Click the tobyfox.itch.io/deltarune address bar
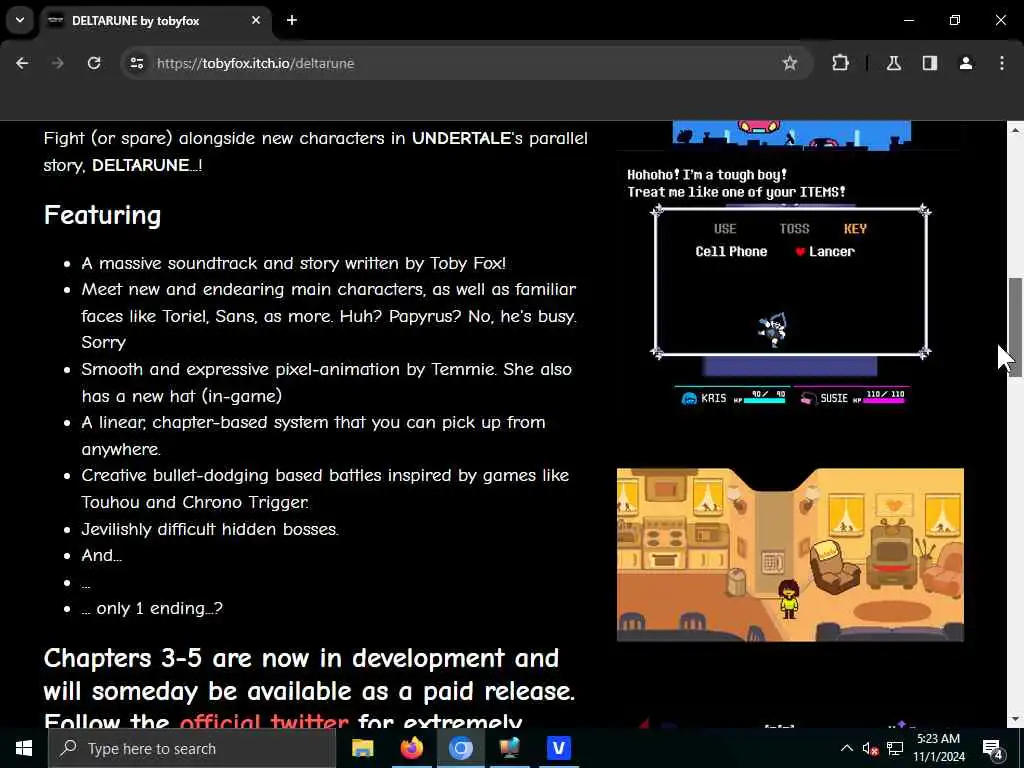Viewport: 1024px width, 768px height. (468, 63)
